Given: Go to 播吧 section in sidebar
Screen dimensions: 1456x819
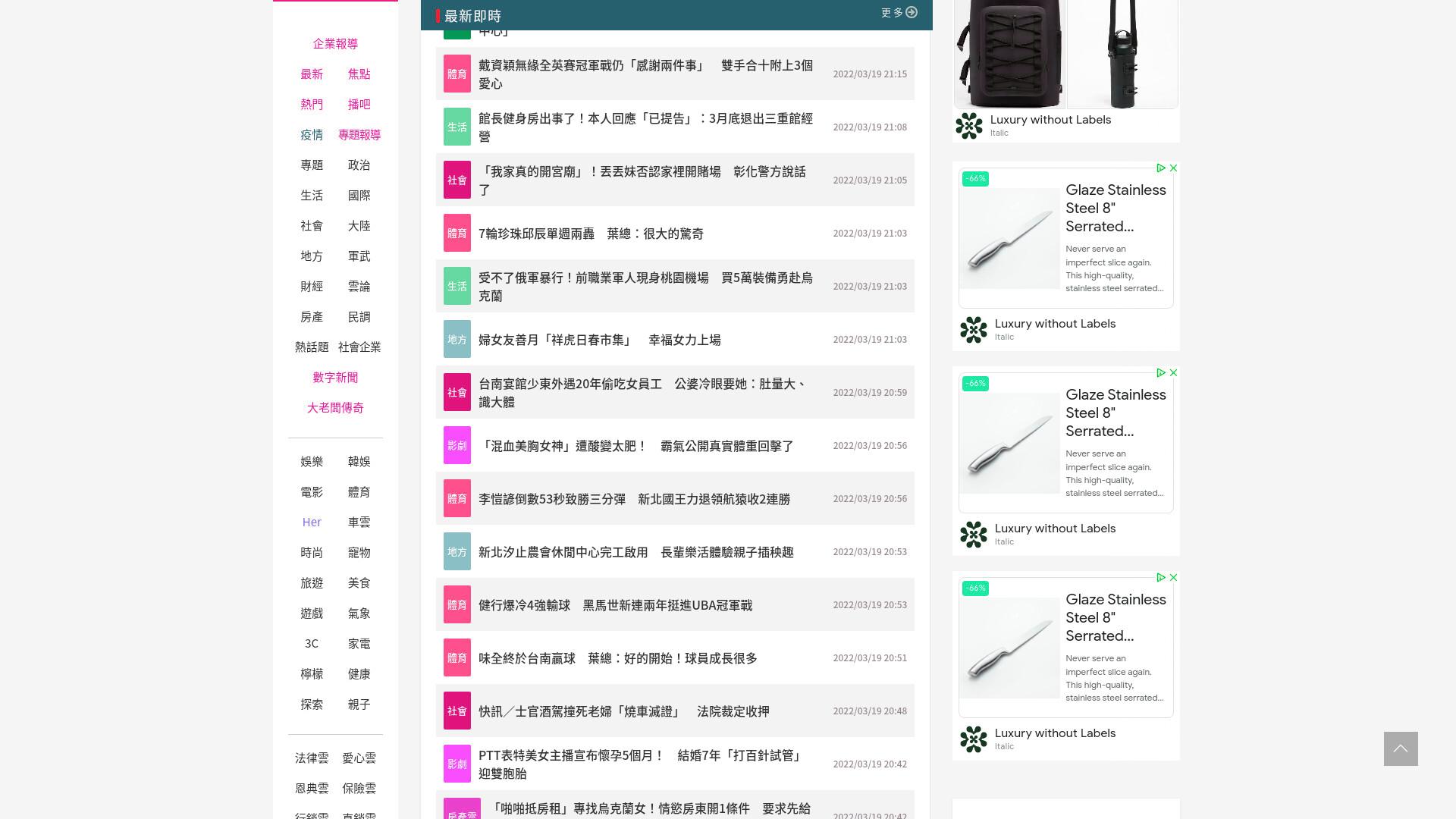Looking at the screenshot, I should coord(359,105).
